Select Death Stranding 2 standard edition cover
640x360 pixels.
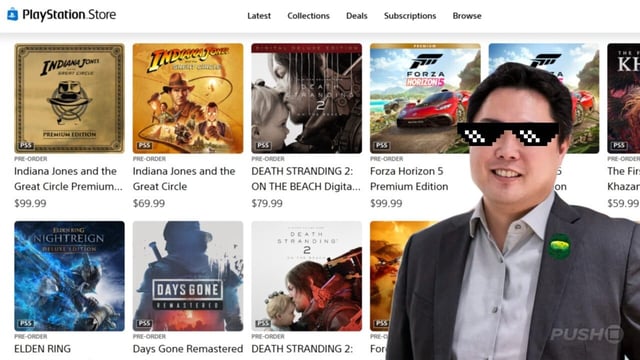pyautogui.click(x=307, y=276)
